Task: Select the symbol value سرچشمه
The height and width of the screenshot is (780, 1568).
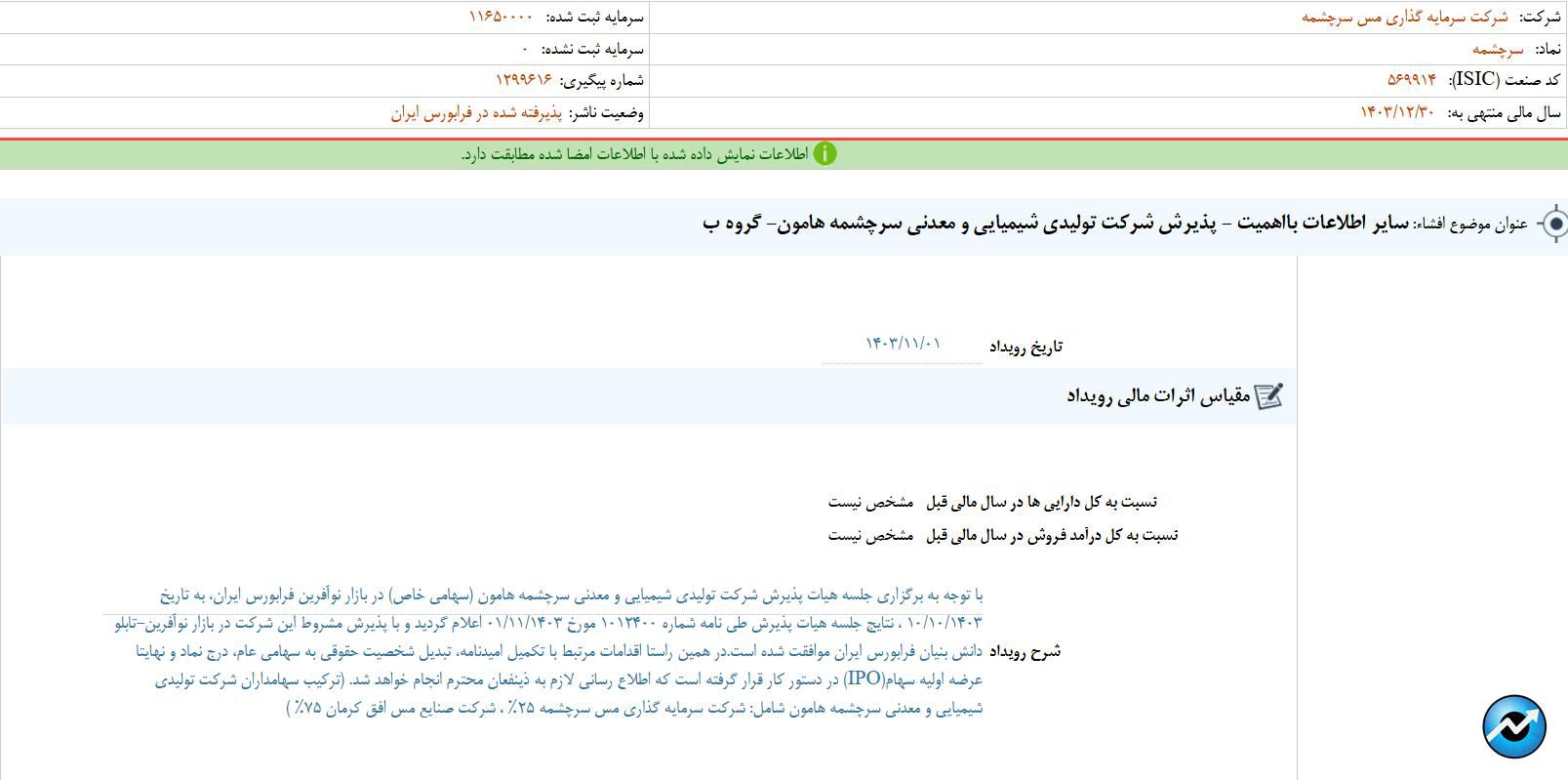Action: (x=1498, y=49)
